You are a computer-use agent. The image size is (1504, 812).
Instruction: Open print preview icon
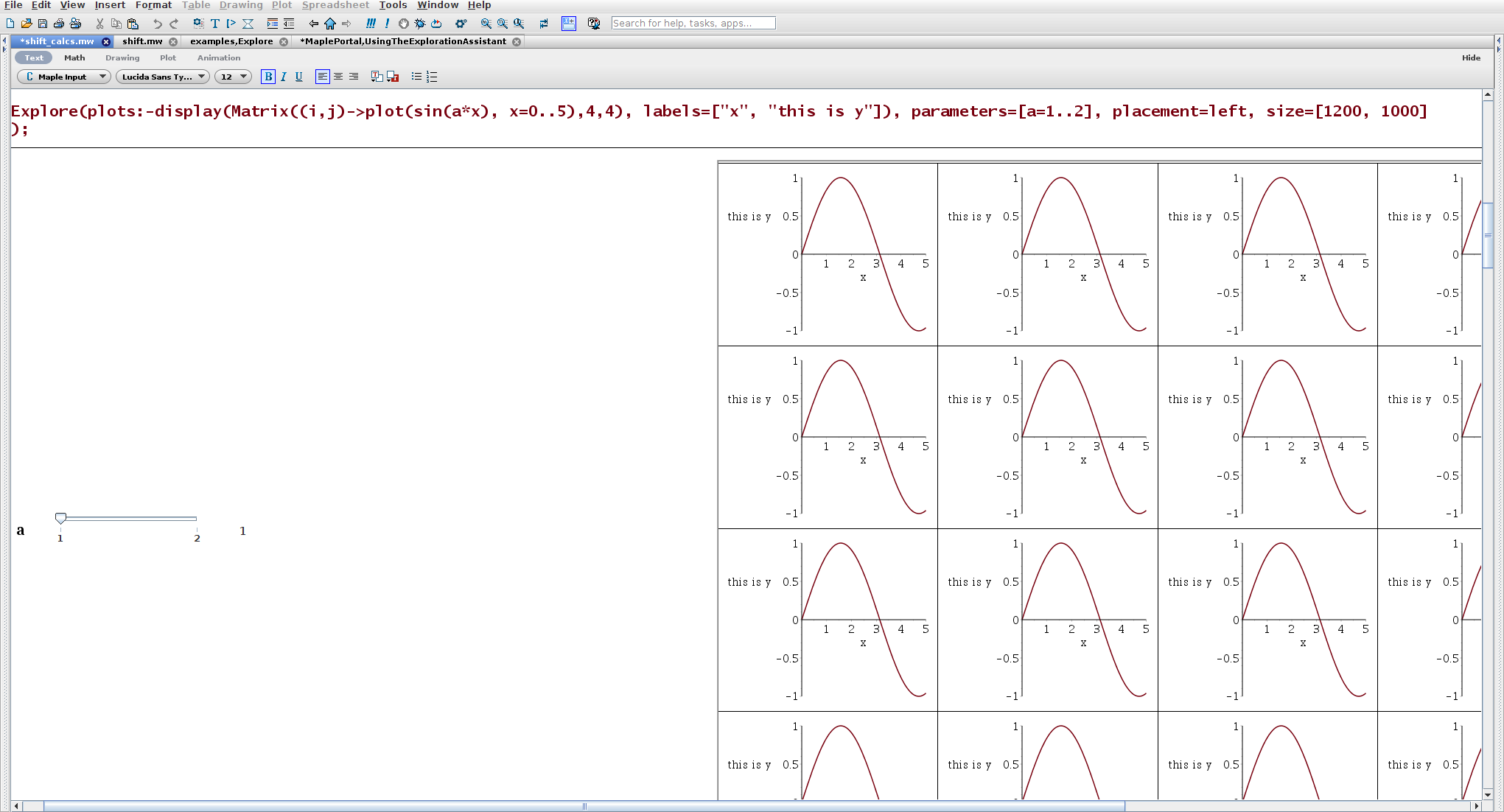point(75,24)
